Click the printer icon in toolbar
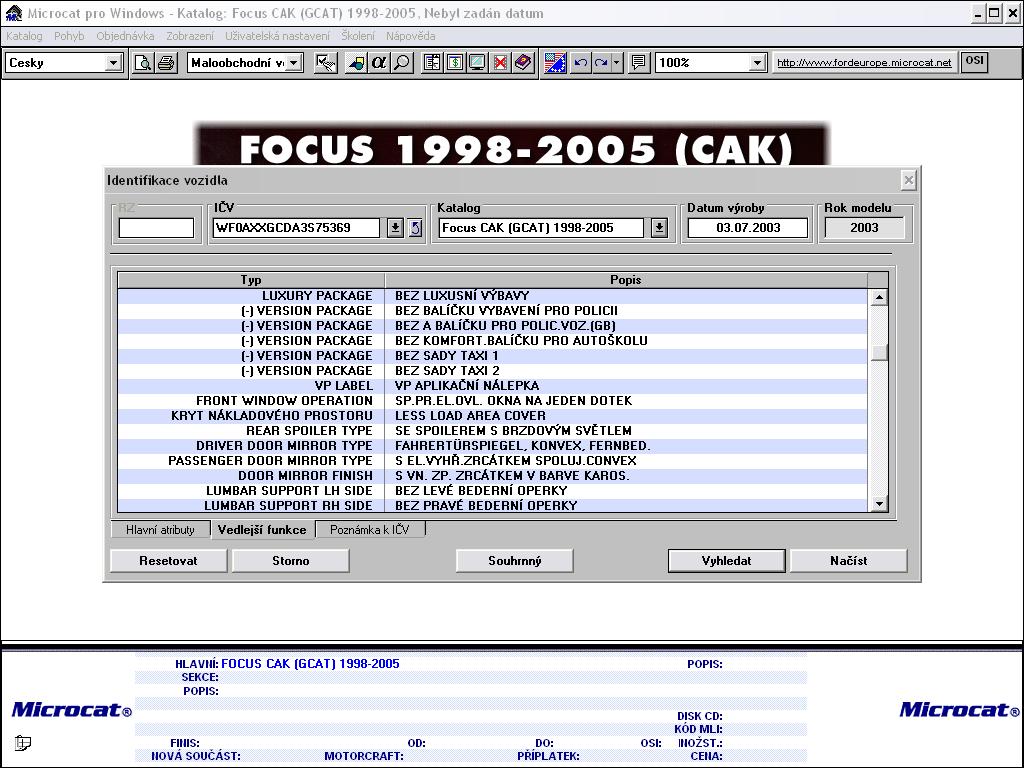Image resolution: width=1024 pixels, height=768 pixels. point(165,63)
